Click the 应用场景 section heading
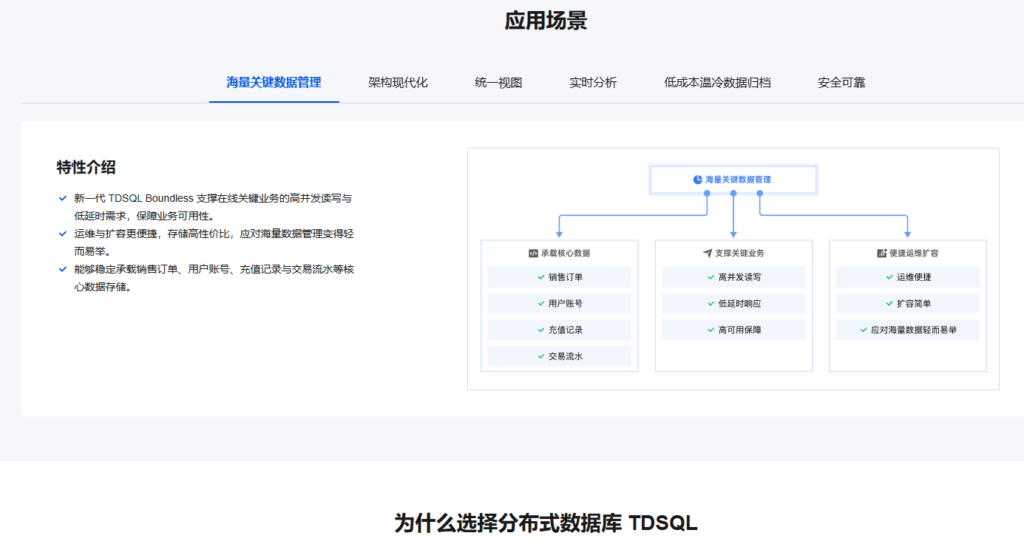The image size is (1024, 547). (546, 20)
